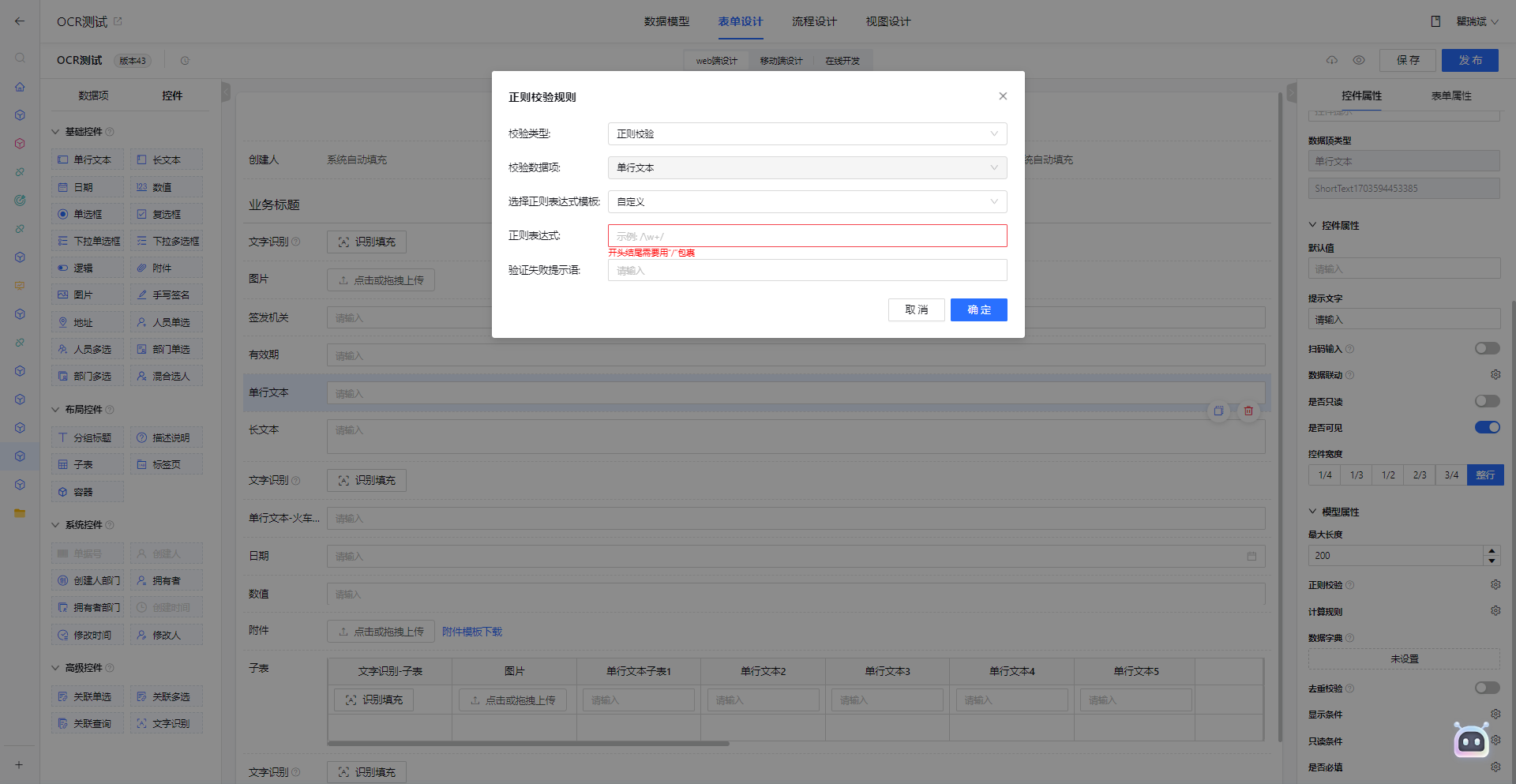Open the 正则校验 settings gear
This screenshot has width=1516, height=784.
click(x=1495, y=585)
